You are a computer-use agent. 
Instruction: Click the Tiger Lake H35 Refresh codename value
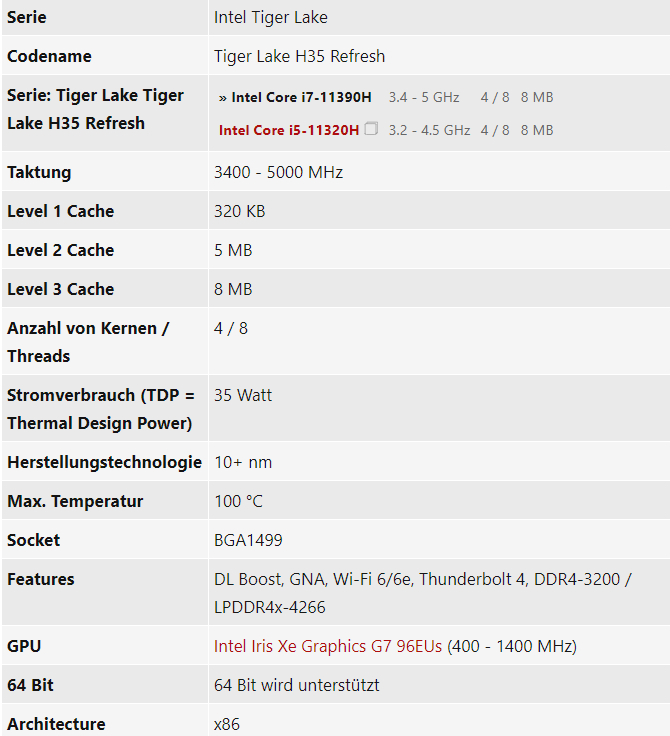click(x=299, y=56)
